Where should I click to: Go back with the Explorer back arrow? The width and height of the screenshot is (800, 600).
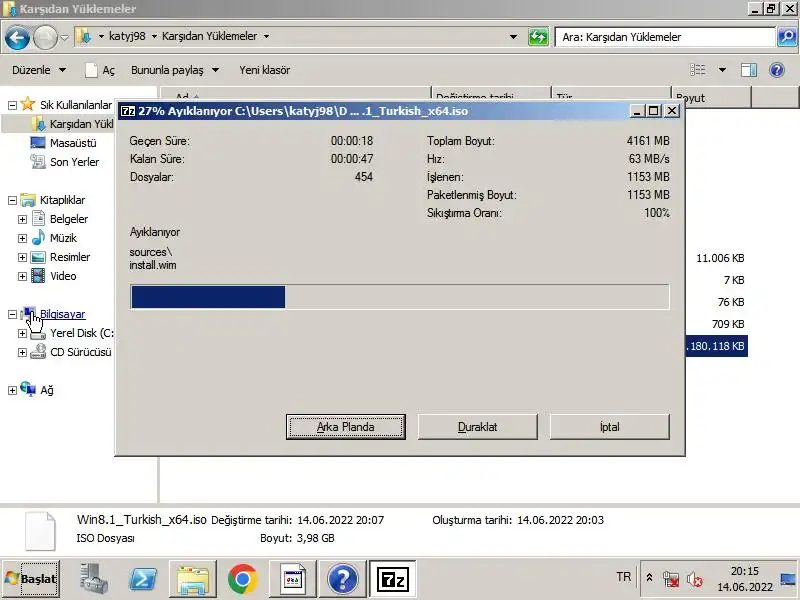click(17, 37)
